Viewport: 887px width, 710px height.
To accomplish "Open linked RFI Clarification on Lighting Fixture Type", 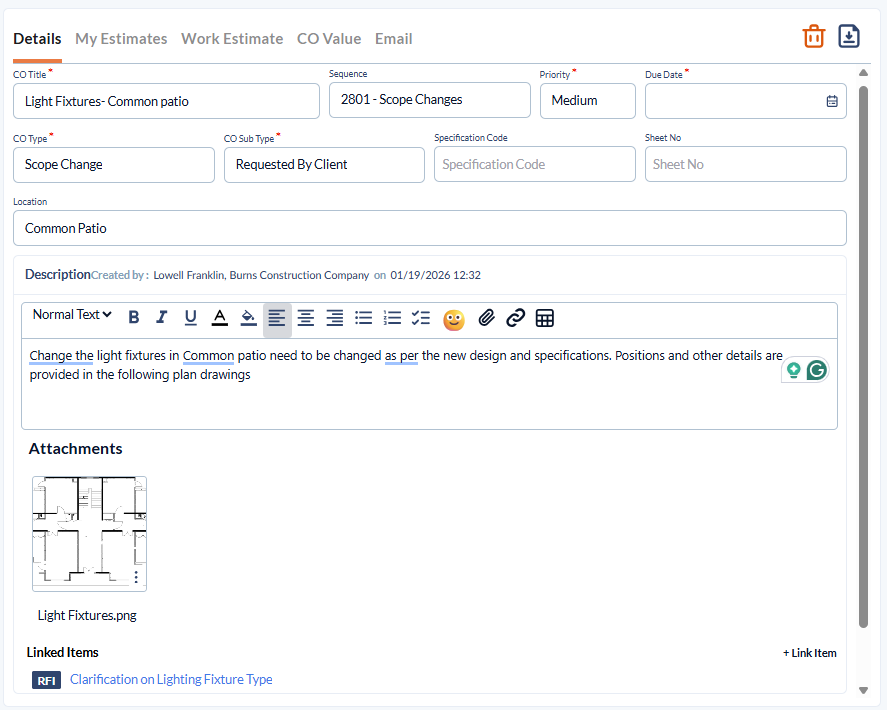I will [x=171, y=679].
